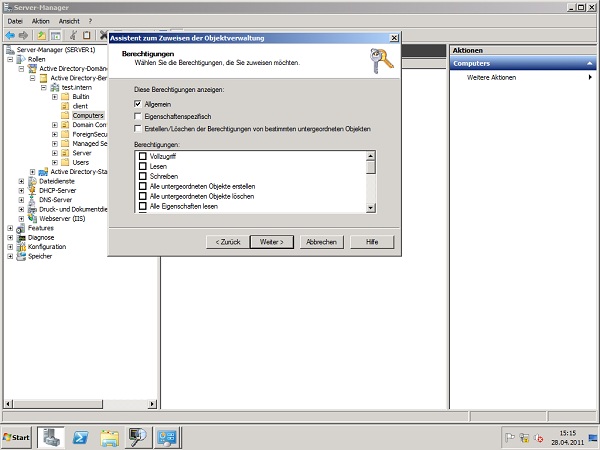Expand the Dateidienste role node
This screenshot has height=450, width=600.
21,181
